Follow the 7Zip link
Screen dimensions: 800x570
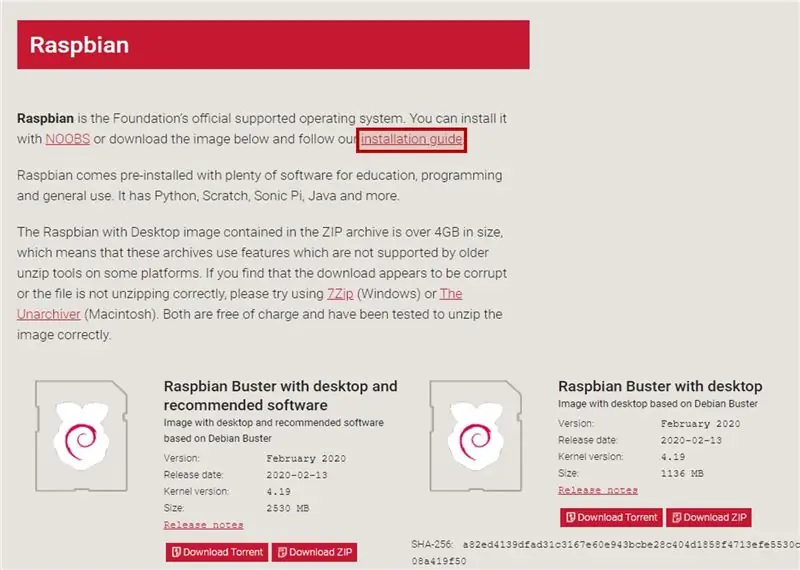(340, 294)
